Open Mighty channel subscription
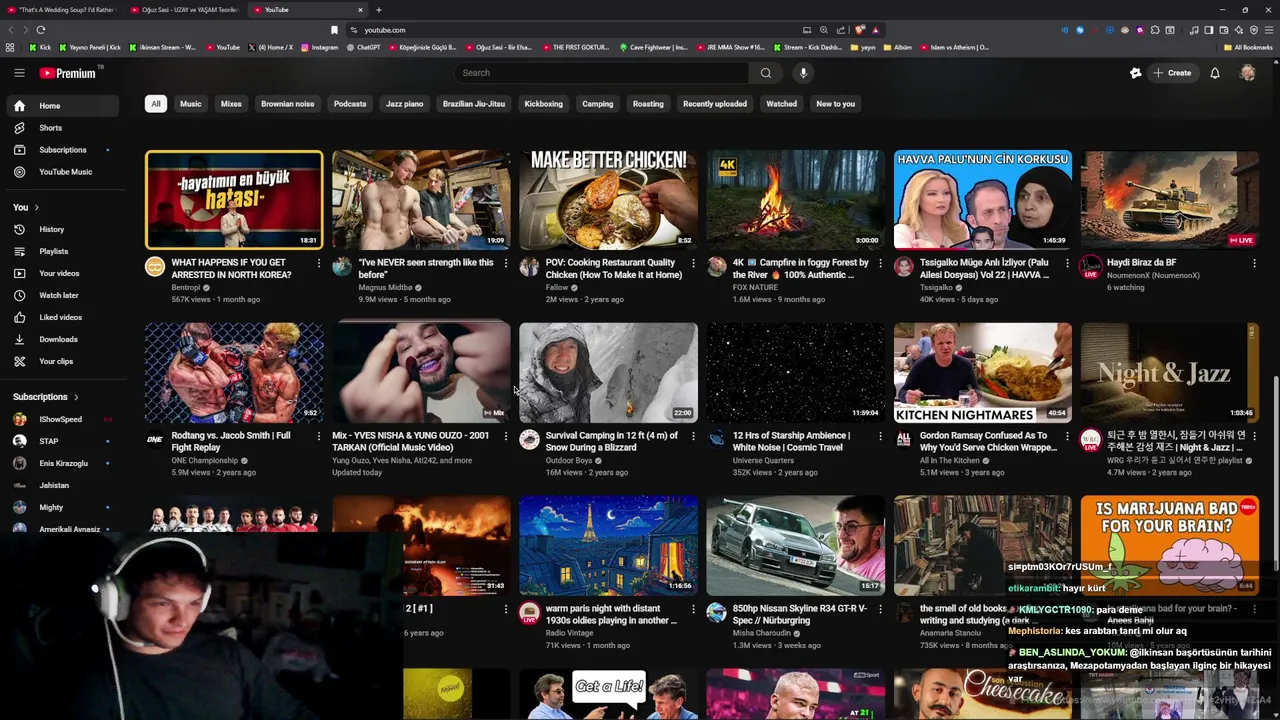This screenshot has width=1280, height=720. coord(65,508)
